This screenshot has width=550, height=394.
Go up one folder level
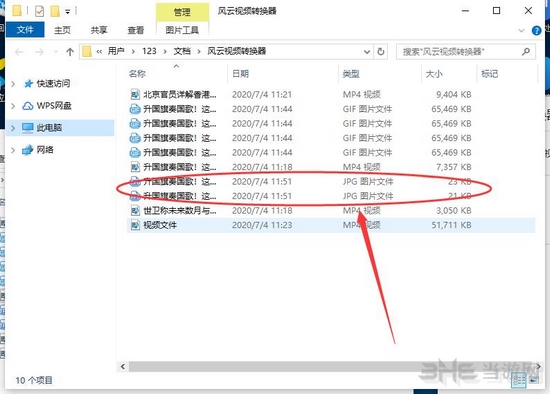click(x=70, y=52)
